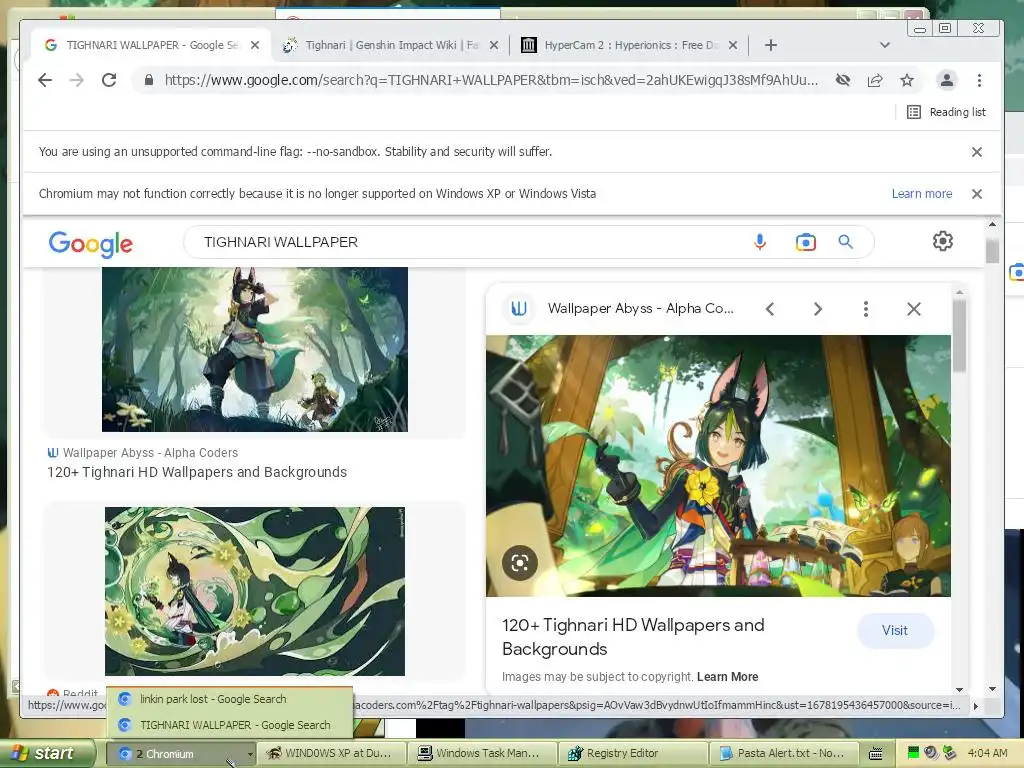This screenshot has height=768, width=1024.
Task: Open preview panel more options dots
Action: [866, 309]
